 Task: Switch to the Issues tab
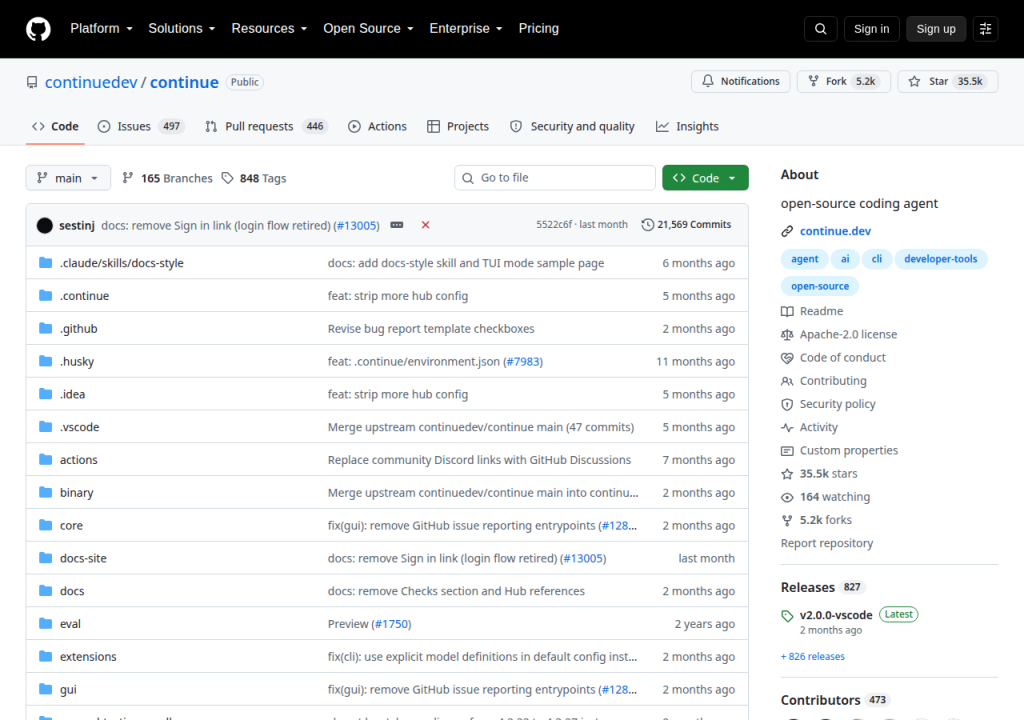141,126
